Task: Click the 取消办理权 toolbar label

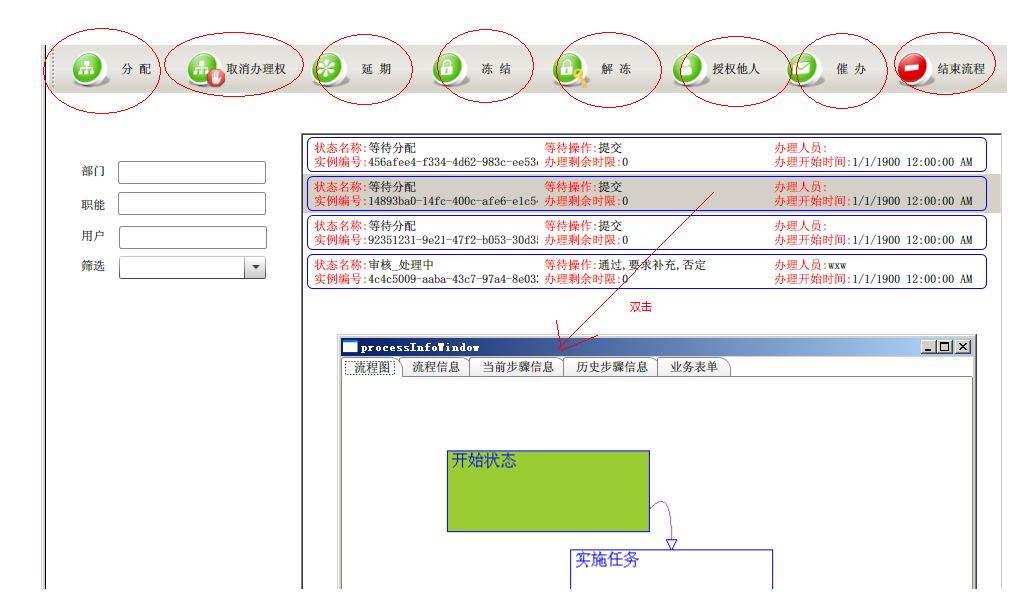Action: coord(256,69)
